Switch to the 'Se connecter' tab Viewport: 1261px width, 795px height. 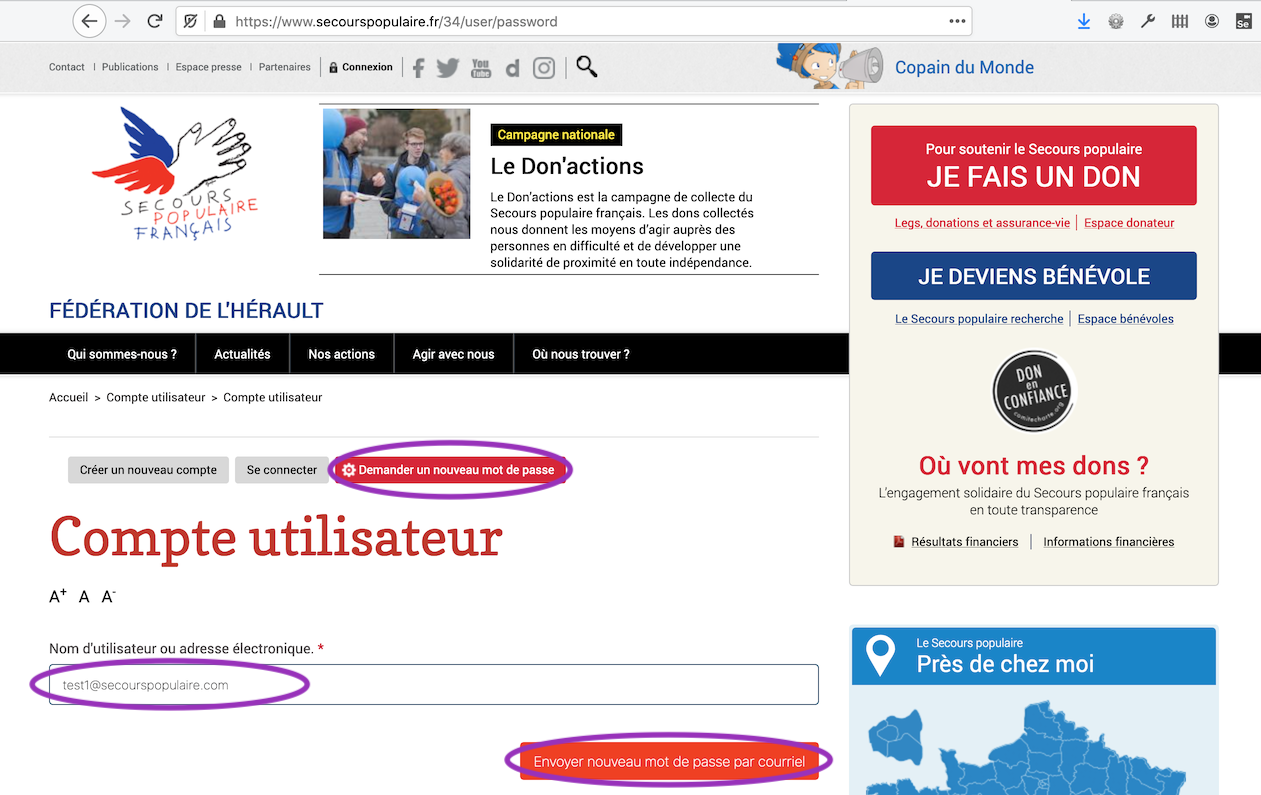(x=282, y=470)
